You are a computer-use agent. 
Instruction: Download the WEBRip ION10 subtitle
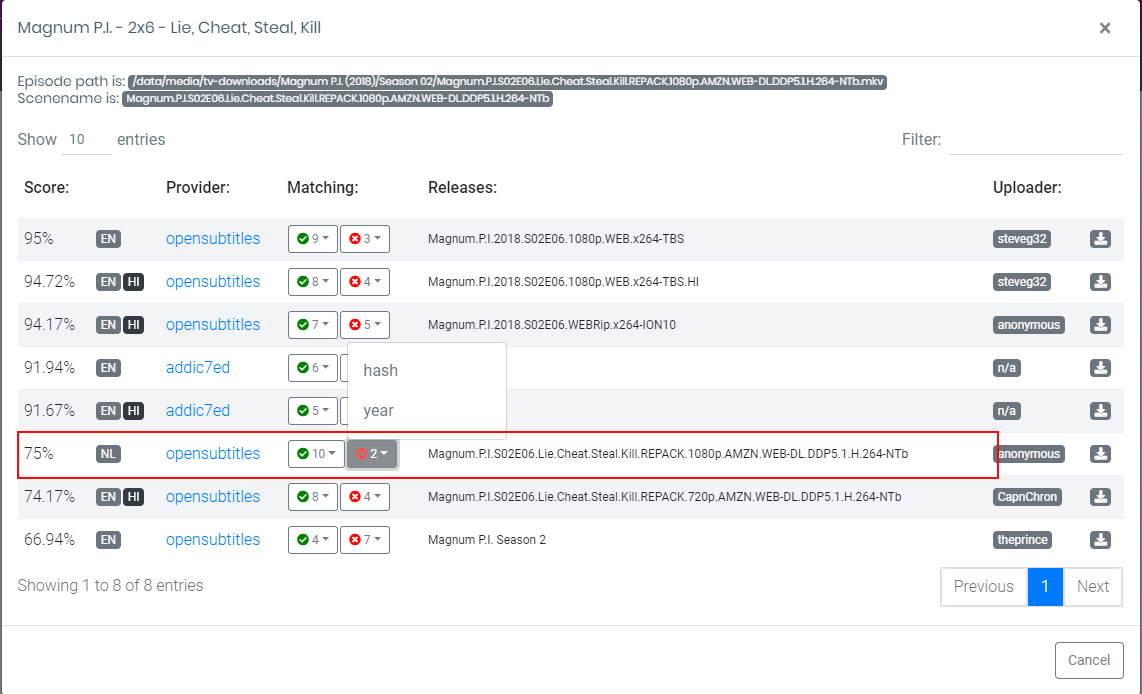click(x=1100, y=324)
